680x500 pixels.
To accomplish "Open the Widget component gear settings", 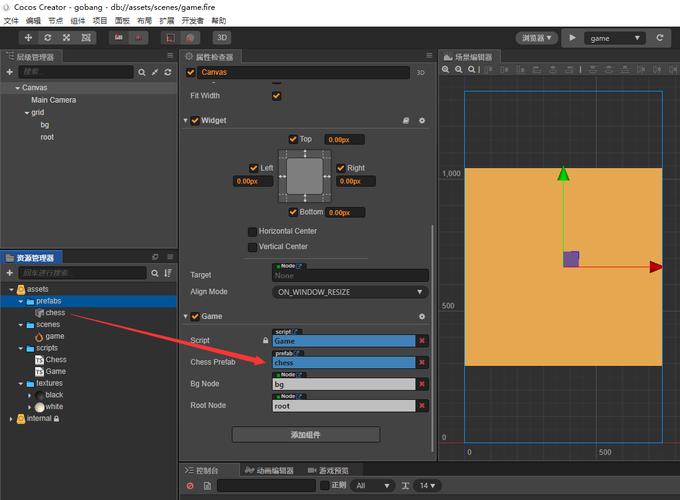I will [422, 121].
